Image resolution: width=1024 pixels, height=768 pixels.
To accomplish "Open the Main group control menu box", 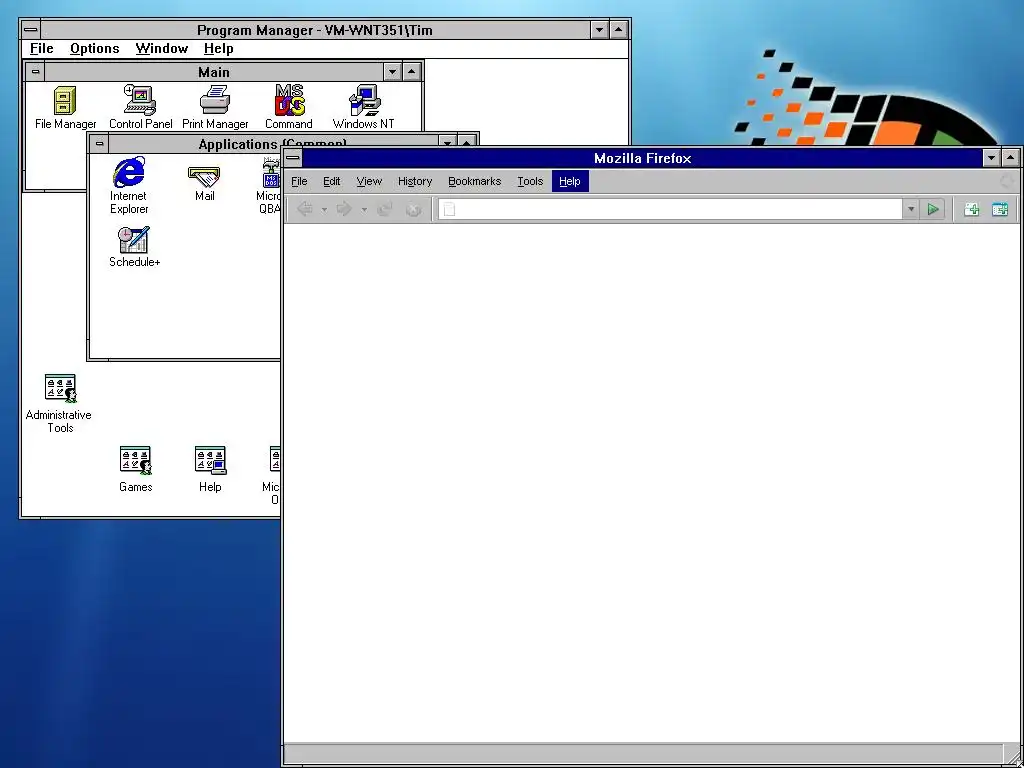I will (36, 72).
